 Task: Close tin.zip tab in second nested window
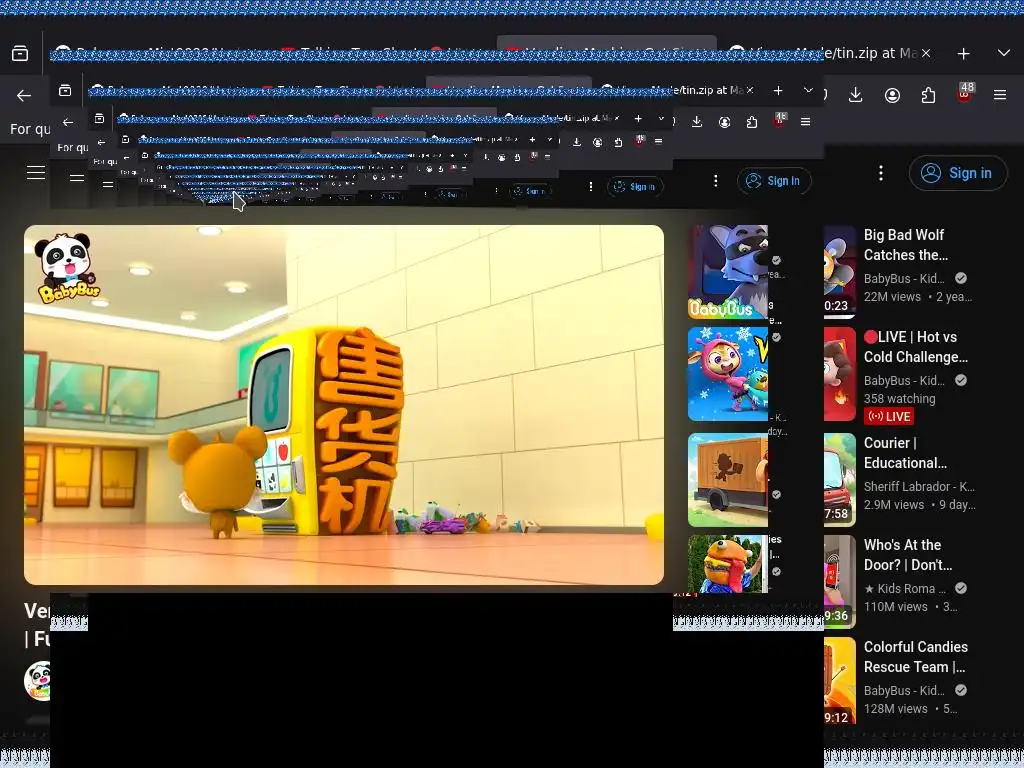[750, 90]
